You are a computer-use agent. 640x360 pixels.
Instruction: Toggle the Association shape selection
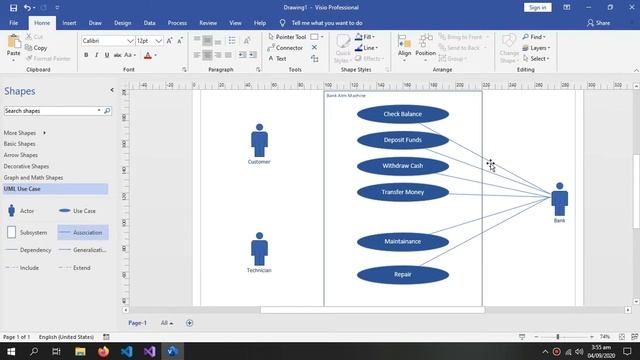click(x=83, y=232)
